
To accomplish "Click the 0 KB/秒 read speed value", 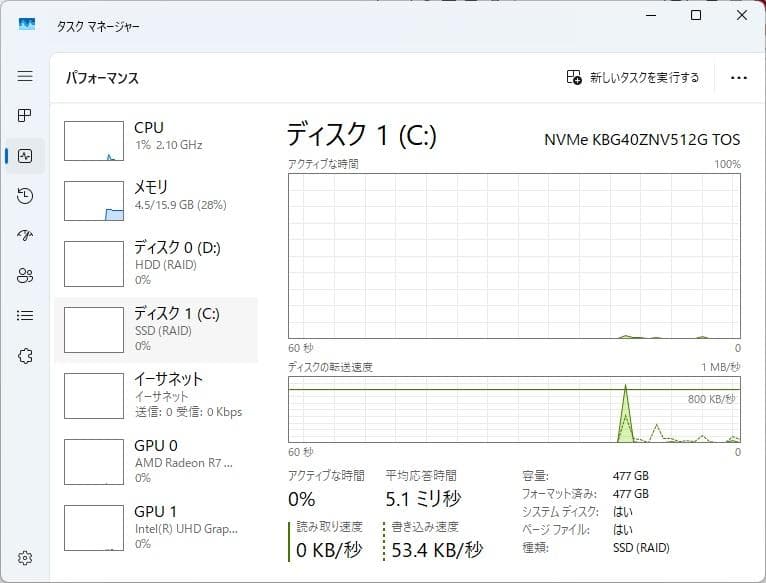I will coord(329,550).
